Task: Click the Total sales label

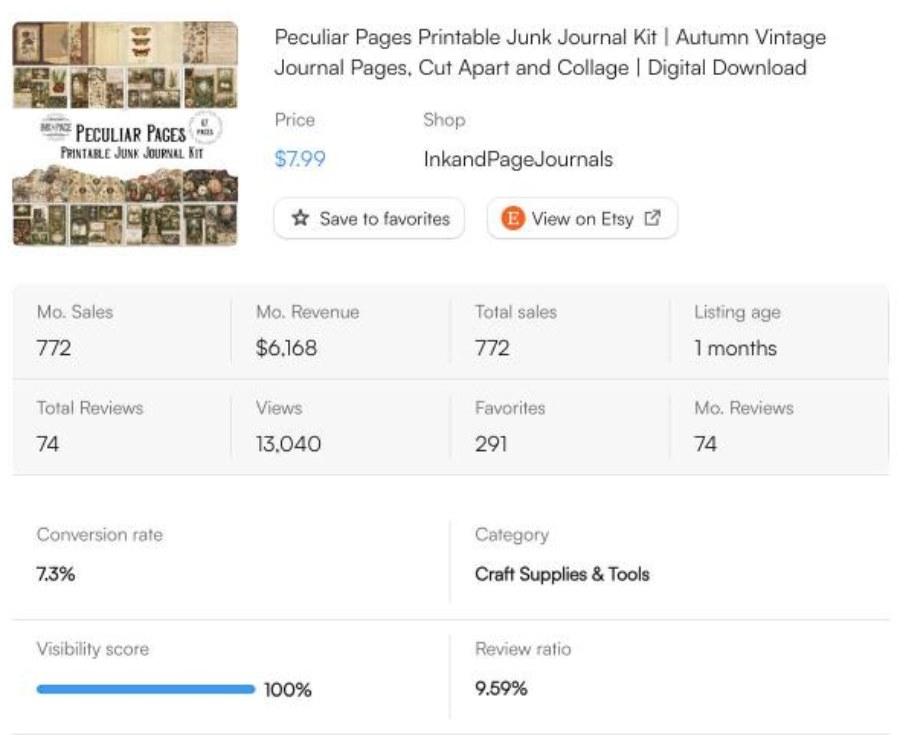Action: click(x=515, y=312)
